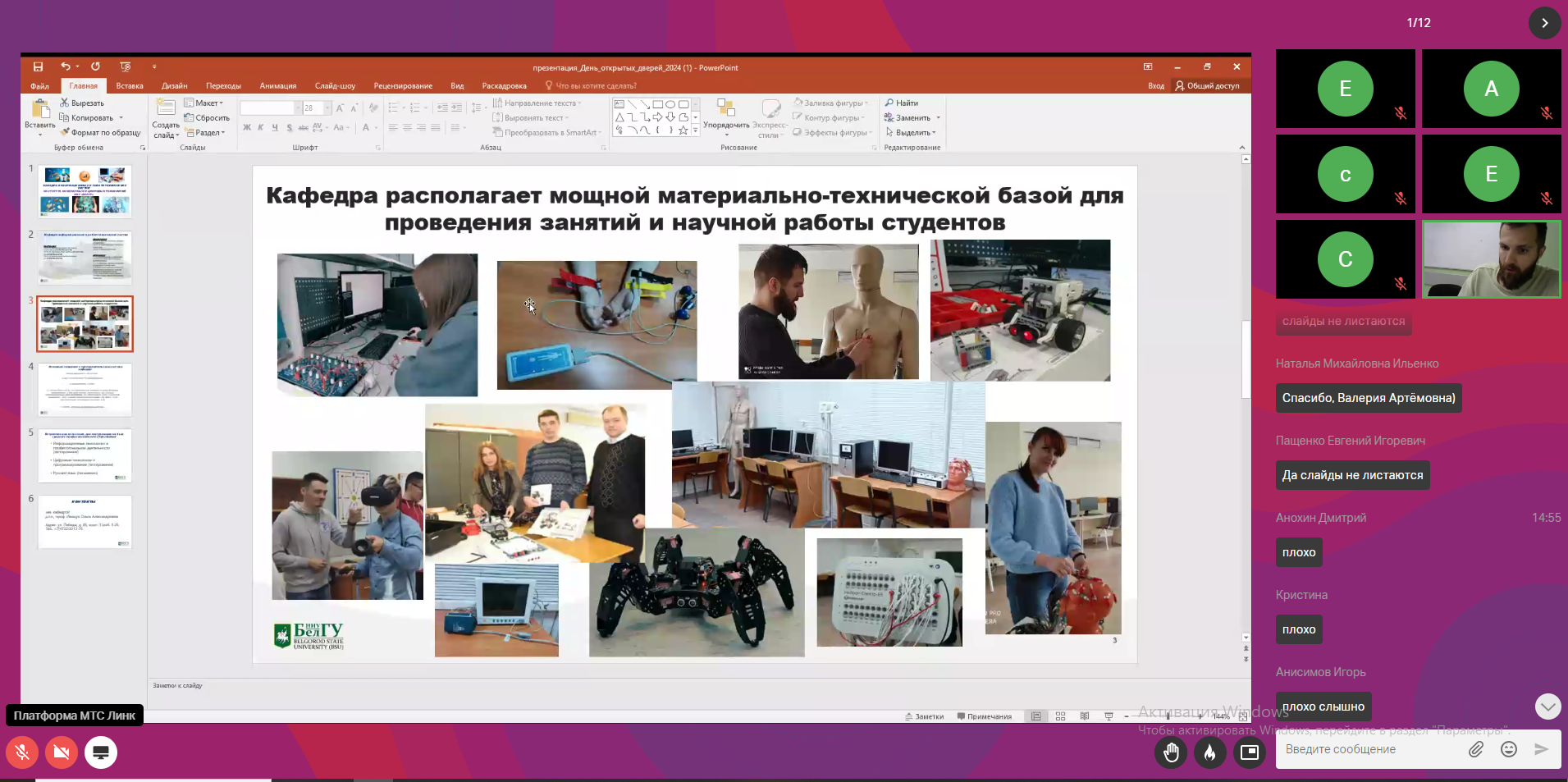Viewport: 1568px width, 782px height.
Task: Save the presentation using the floppy icon
Action: point(38,66)
